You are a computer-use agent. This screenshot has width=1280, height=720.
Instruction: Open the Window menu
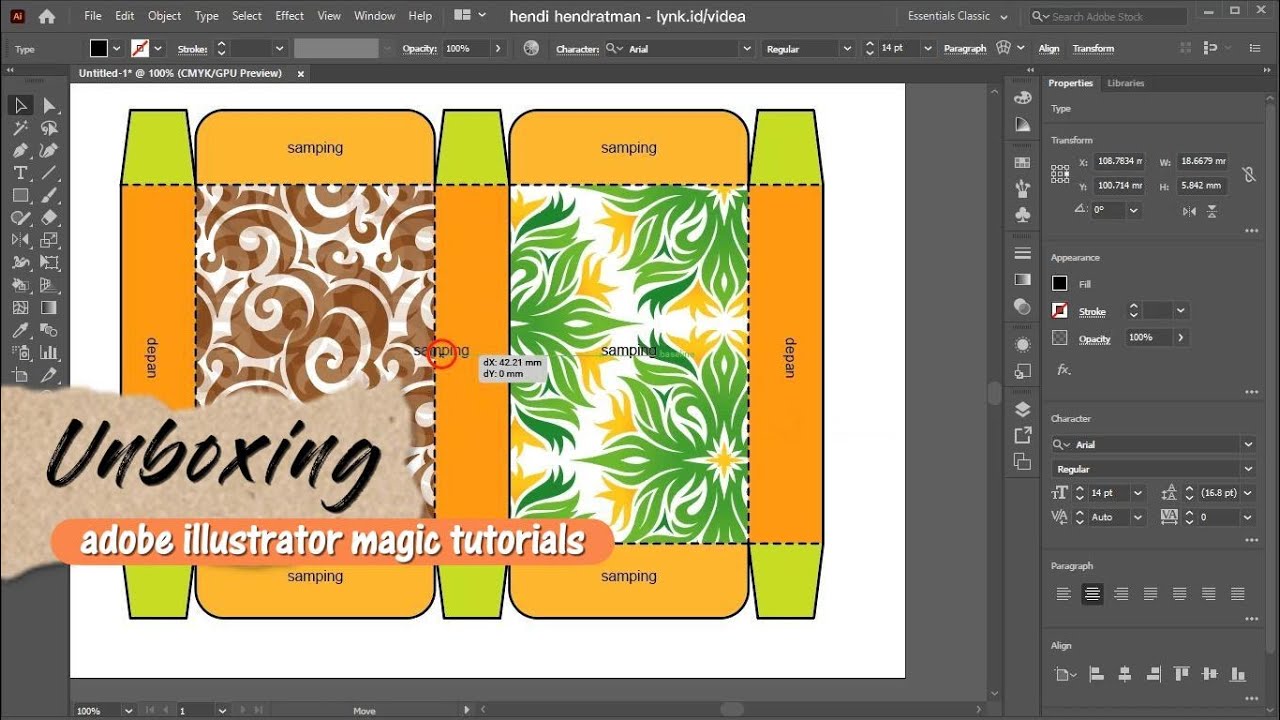tap(375, 16)
